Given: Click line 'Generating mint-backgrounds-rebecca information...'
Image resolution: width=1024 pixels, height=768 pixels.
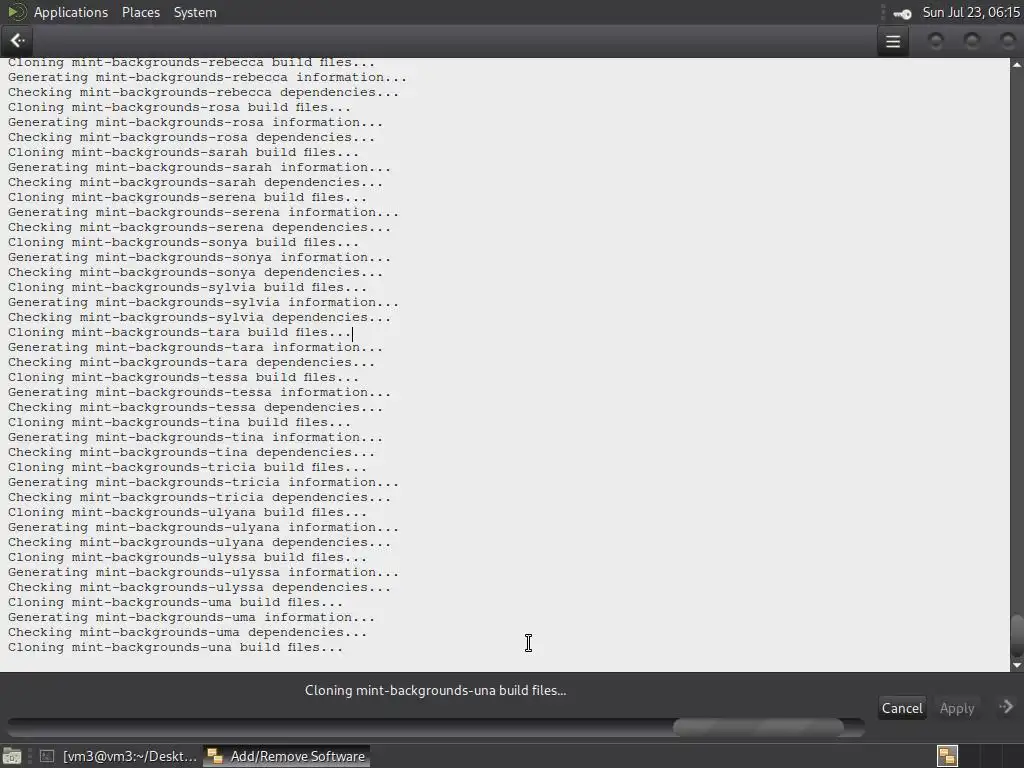Looking at the screenshot, I should [207, 78].
